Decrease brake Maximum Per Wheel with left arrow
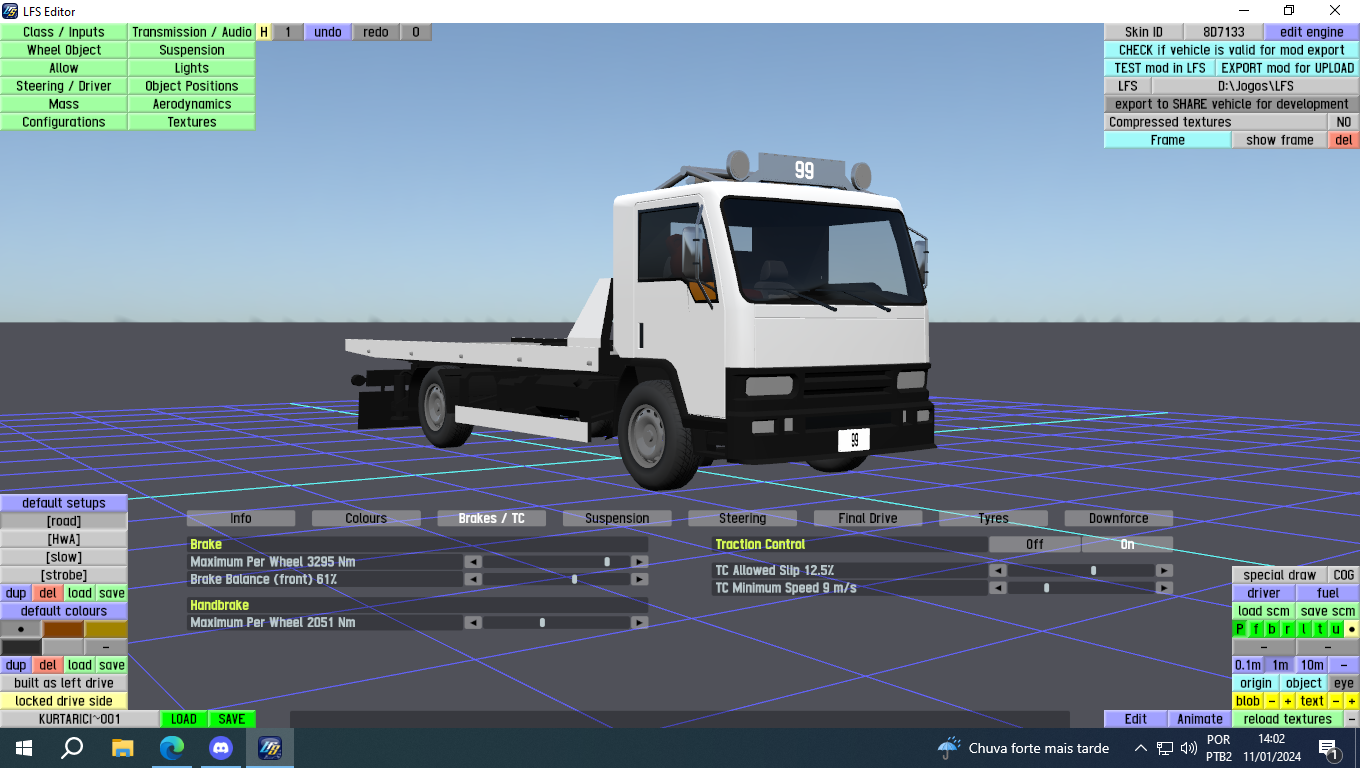This screenshot has width=1360, height=768. click(x=473, y=562)
